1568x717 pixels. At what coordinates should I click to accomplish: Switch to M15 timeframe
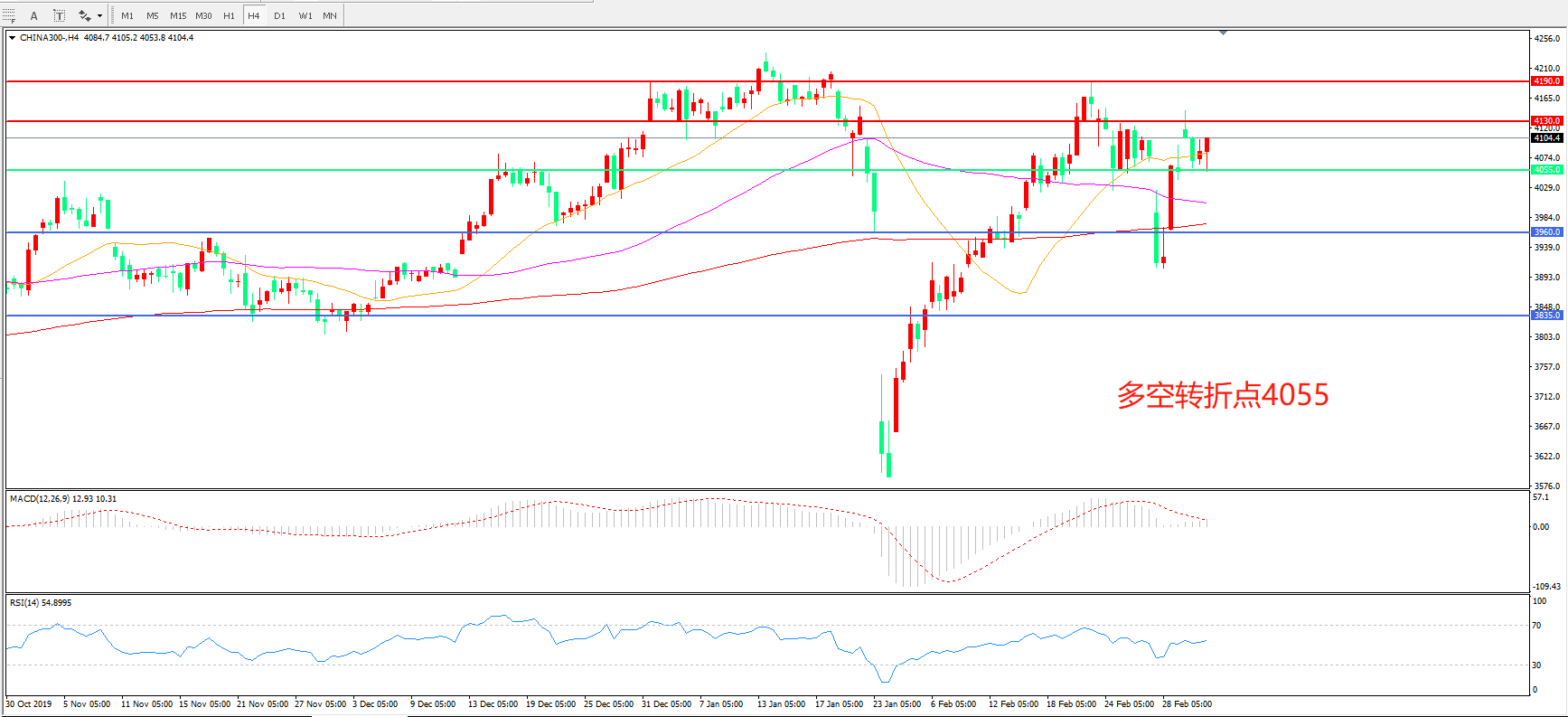point(178,15)
